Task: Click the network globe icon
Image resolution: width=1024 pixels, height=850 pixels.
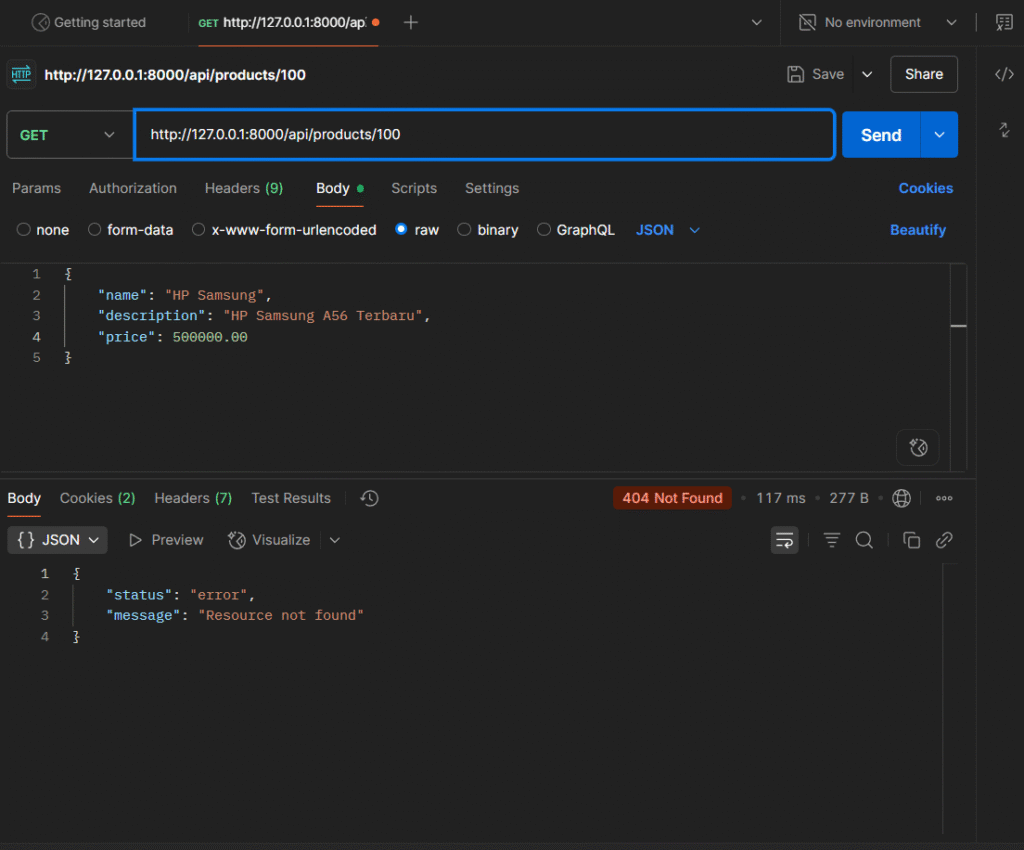Action: (x=901, y=498)
